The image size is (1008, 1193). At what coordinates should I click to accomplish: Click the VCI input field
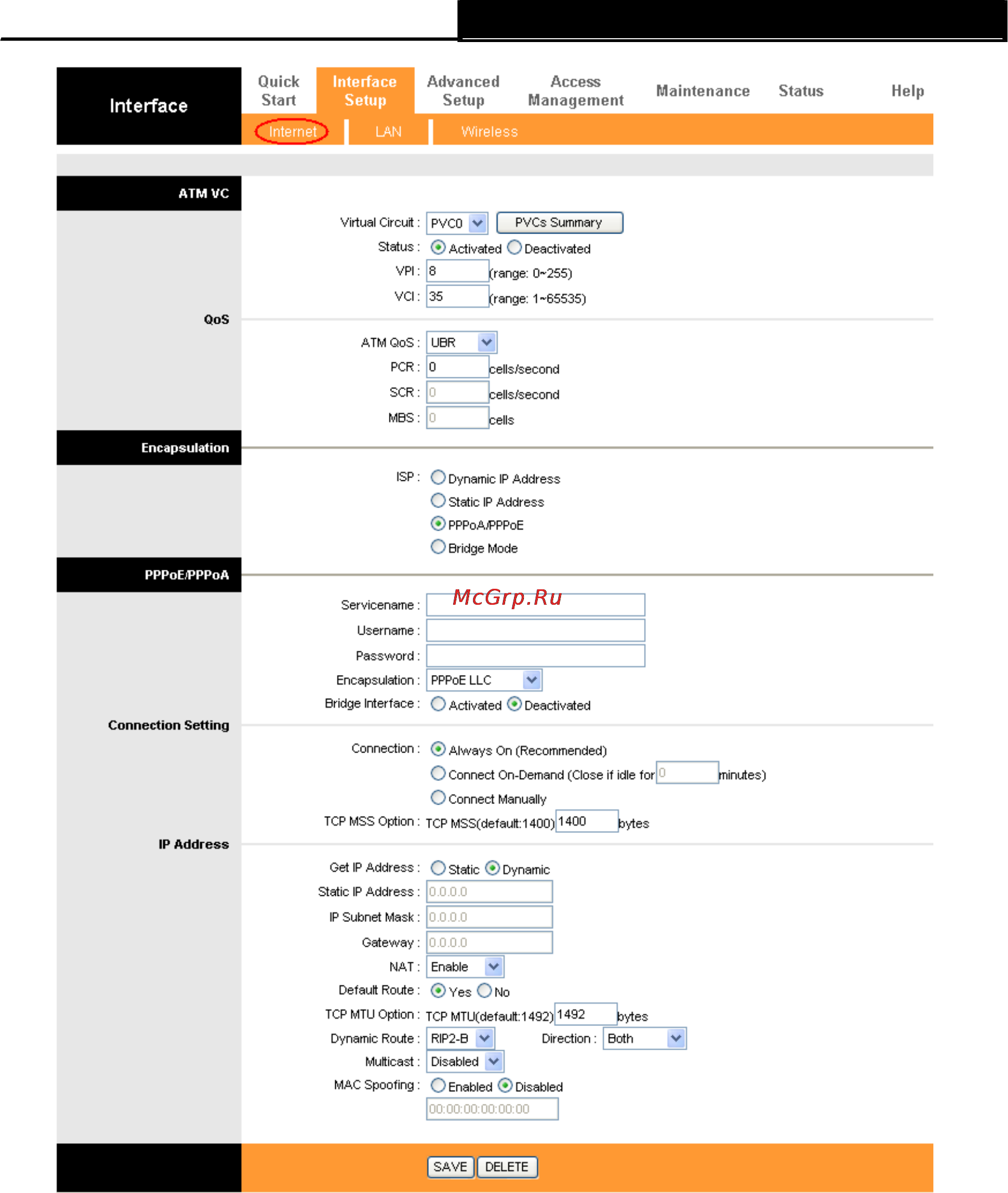pyautogui.click(x=458, y=296)
